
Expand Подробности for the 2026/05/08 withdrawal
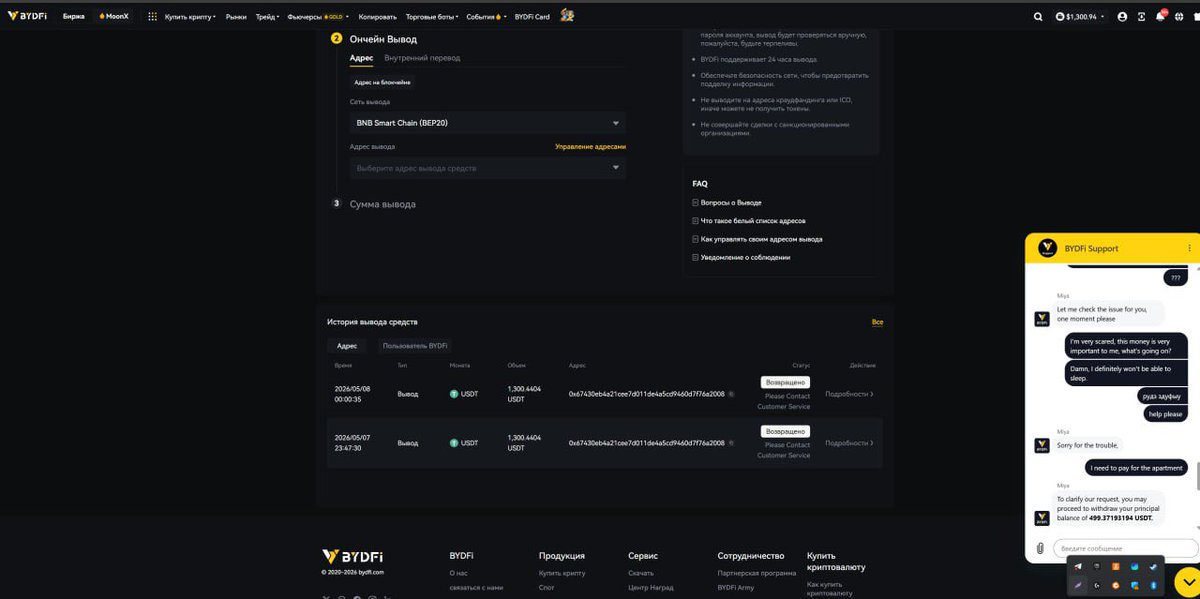tap(849, 394)
